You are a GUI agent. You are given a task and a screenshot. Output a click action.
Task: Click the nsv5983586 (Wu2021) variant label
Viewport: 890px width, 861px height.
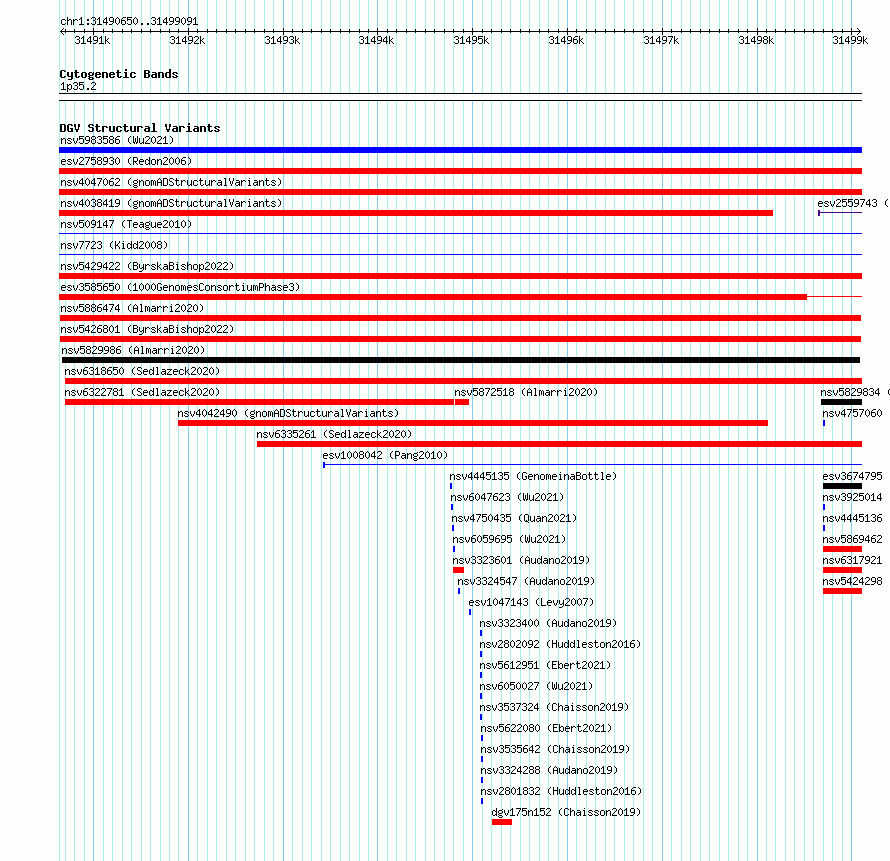click(117, 140)
